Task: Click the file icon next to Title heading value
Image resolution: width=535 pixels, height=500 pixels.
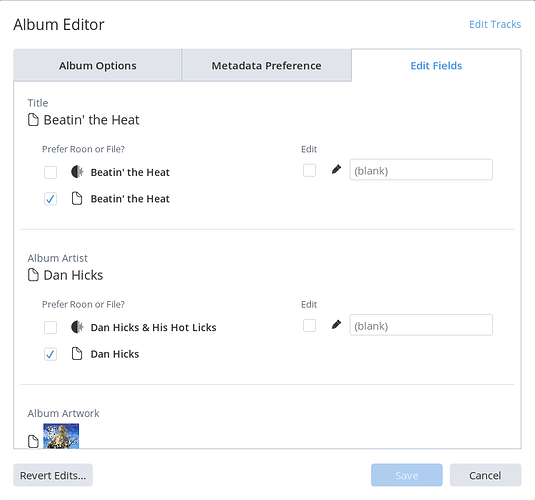Action: click(33, 120)
